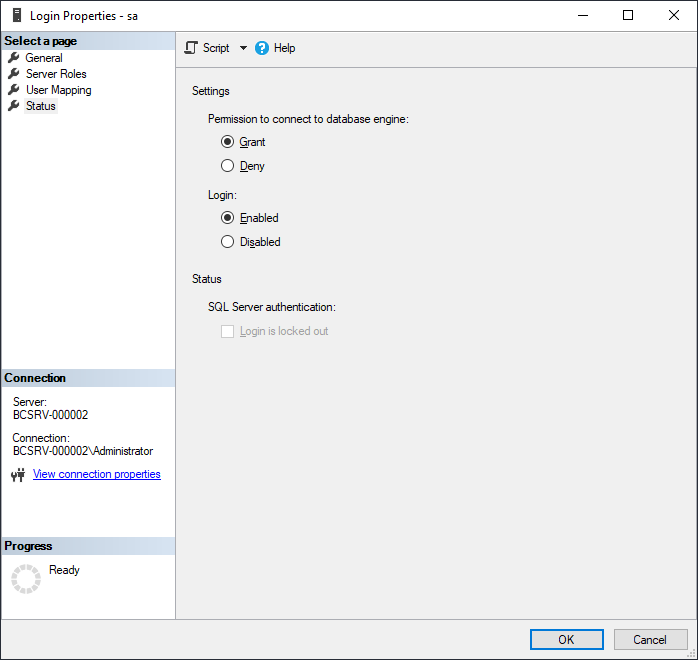
Task: Click wrench icon next to User Mapping
Action: point(14,89)
